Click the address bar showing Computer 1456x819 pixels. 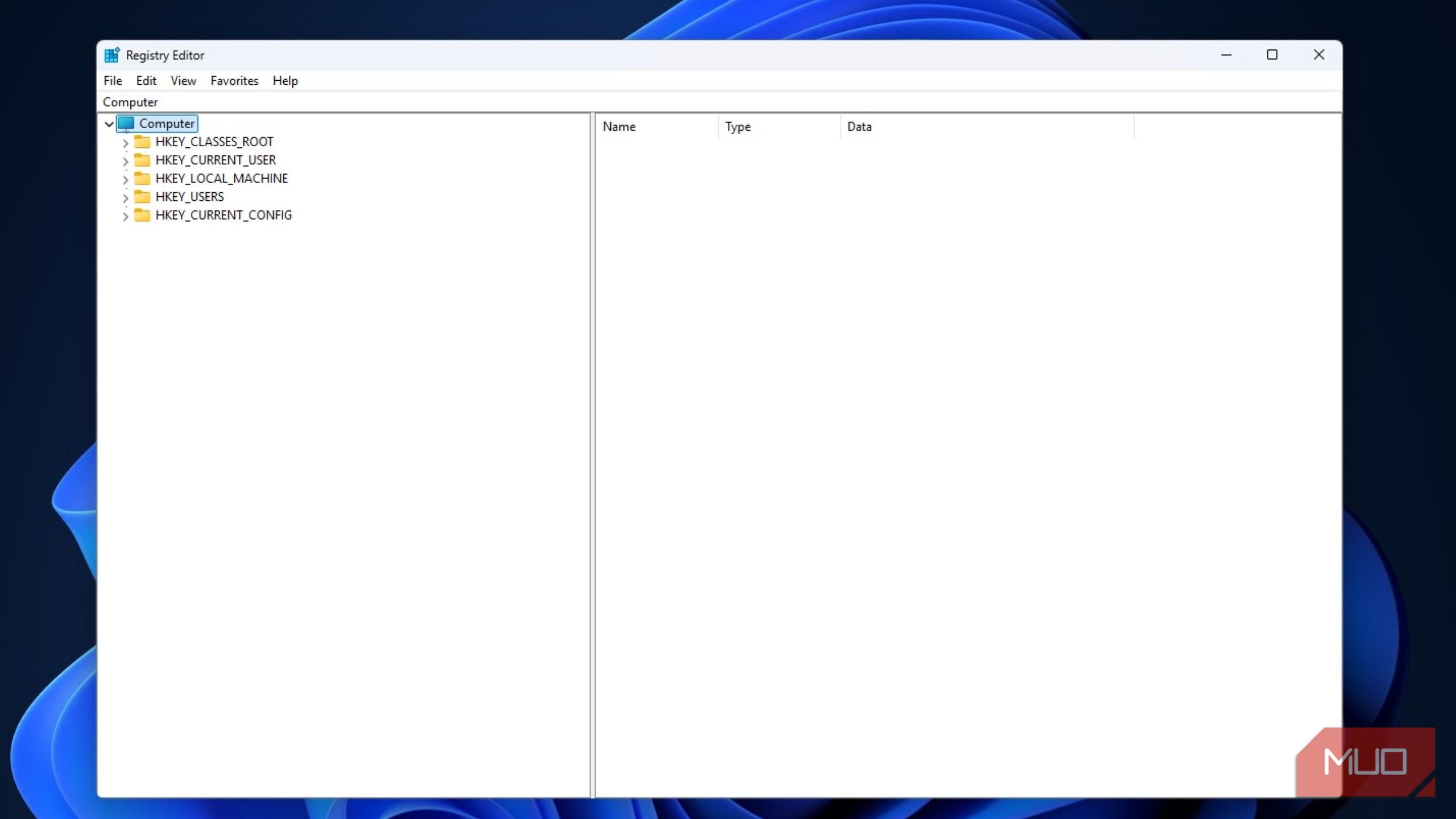(719, 102)
